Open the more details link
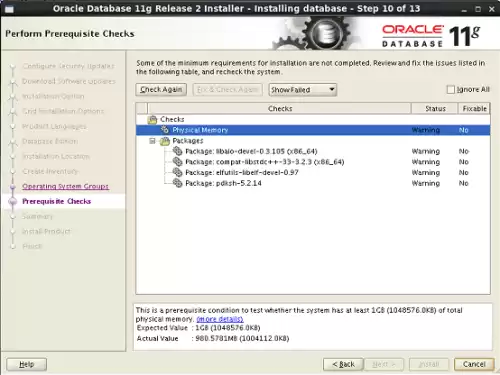Image resolution: width=500 pixels, height=375 pixels. coord(220,319)
